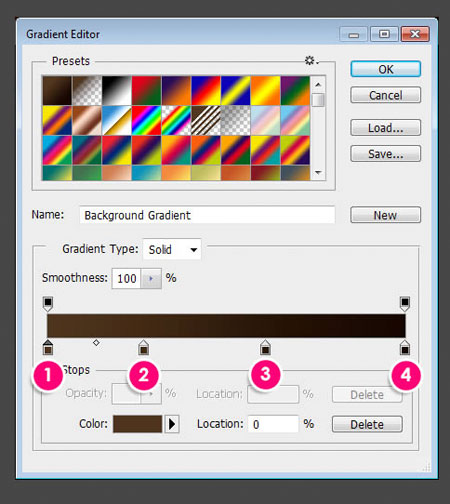Click the Smoothness value field
The image size is (450, 504).
coord(126,278)
